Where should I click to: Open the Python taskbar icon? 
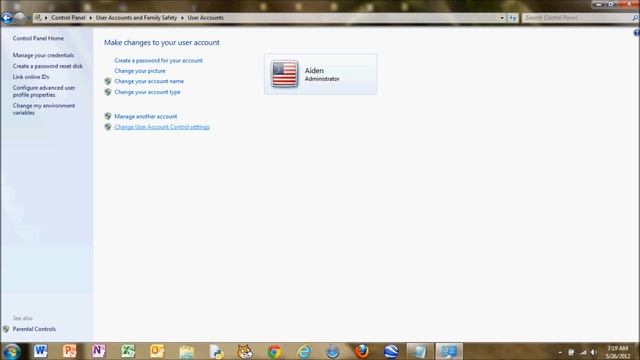tap(216, 351)
